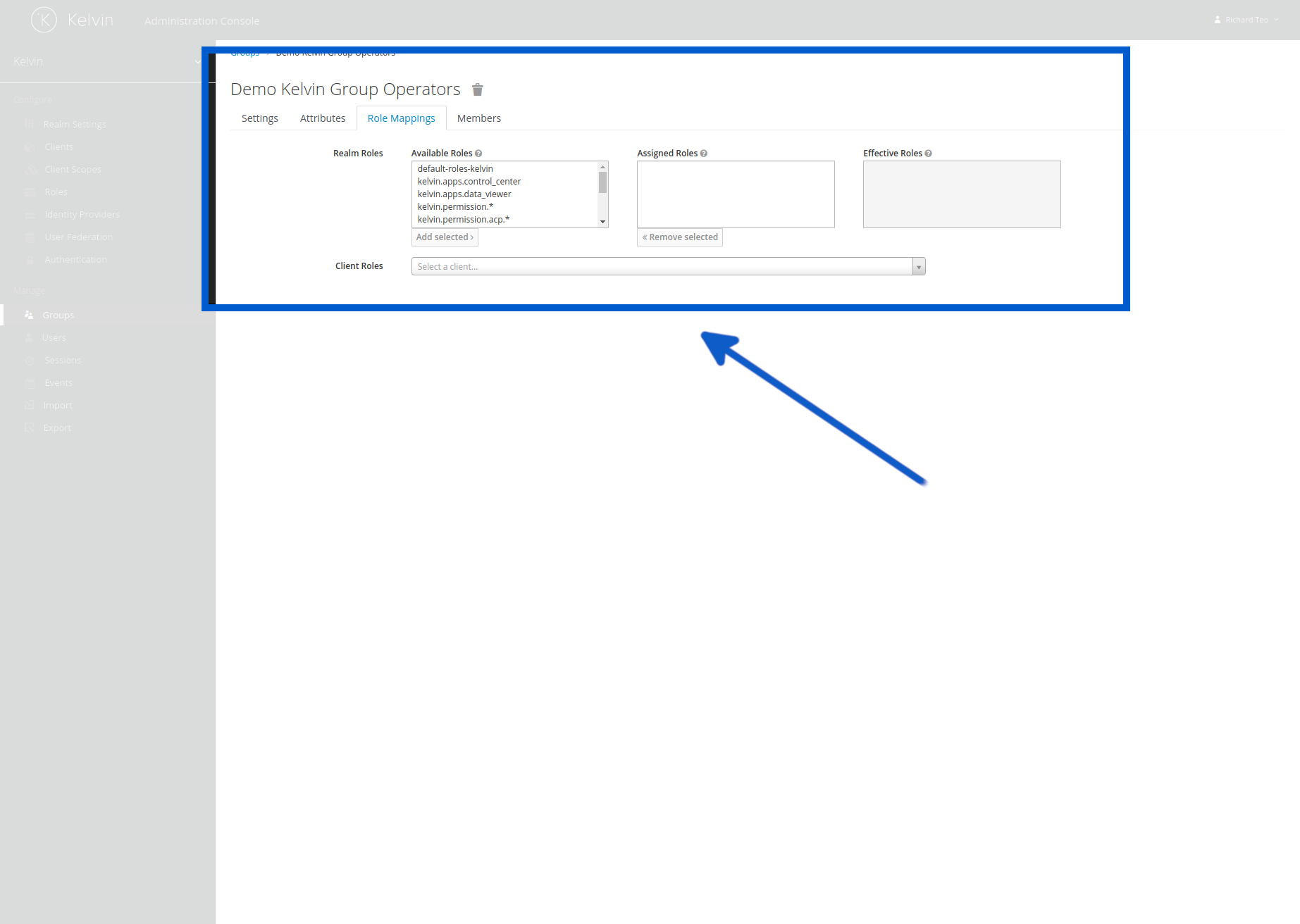
Task: Expand the Select a client dropdown
Action: [918, 266]
